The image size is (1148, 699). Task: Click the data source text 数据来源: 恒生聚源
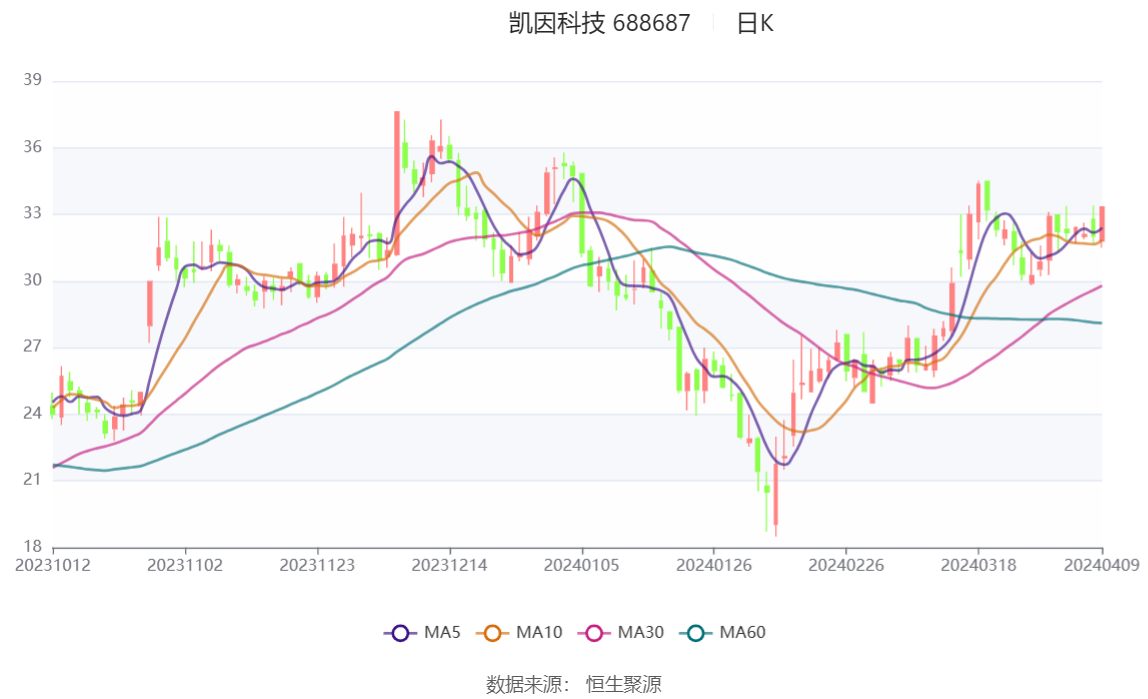point(574,684)
